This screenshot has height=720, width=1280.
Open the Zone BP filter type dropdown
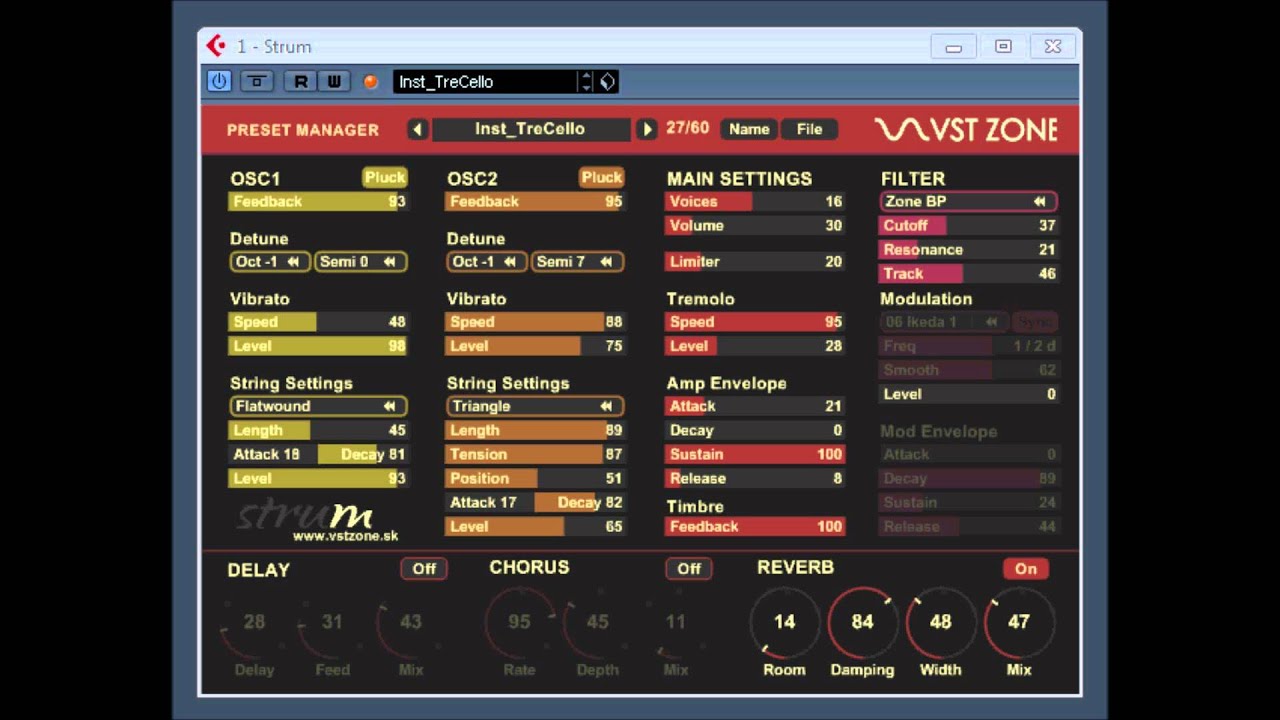(x=969, y=201)
